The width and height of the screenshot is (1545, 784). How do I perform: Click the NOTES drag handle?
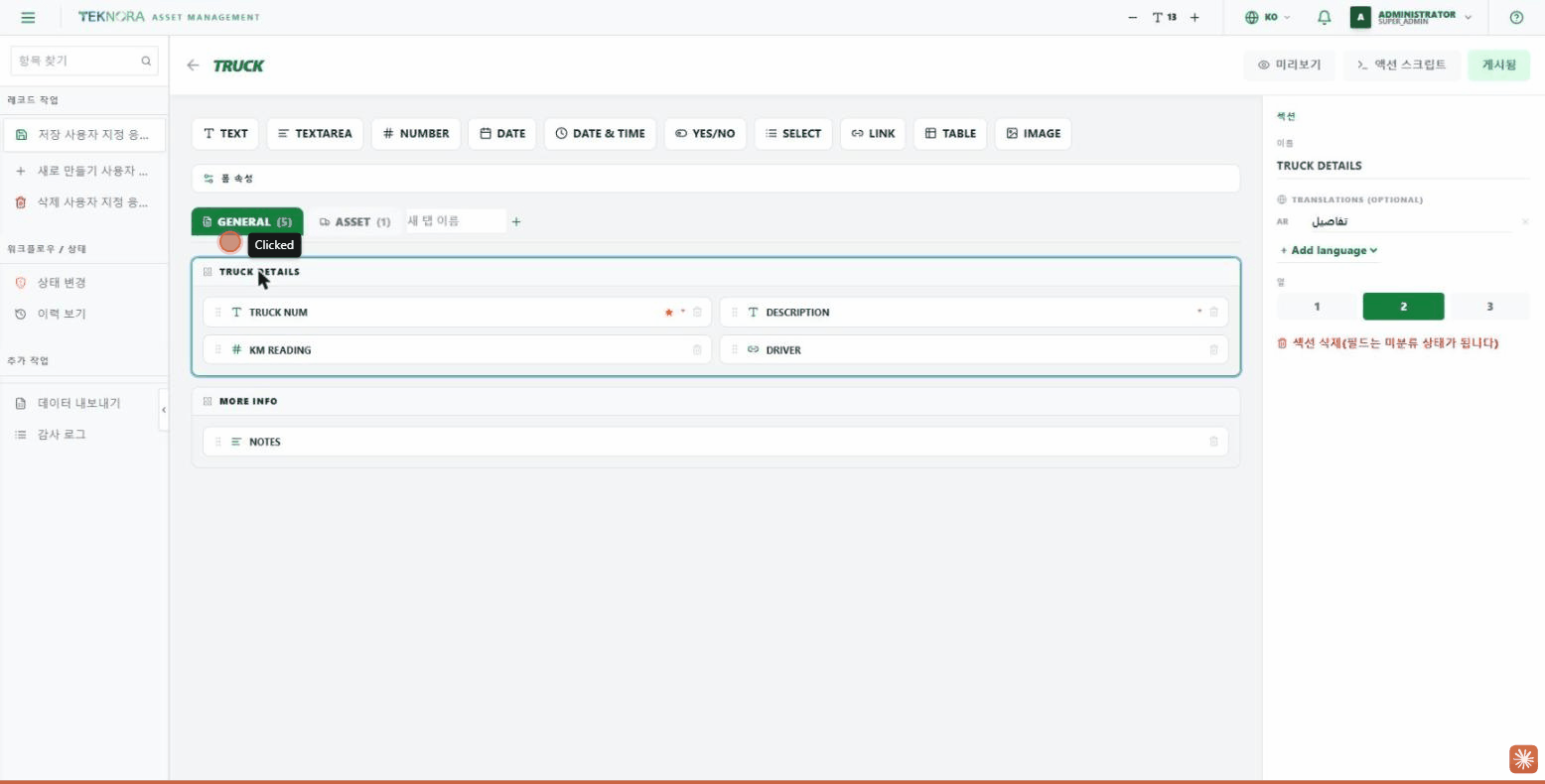click(218, 442)
